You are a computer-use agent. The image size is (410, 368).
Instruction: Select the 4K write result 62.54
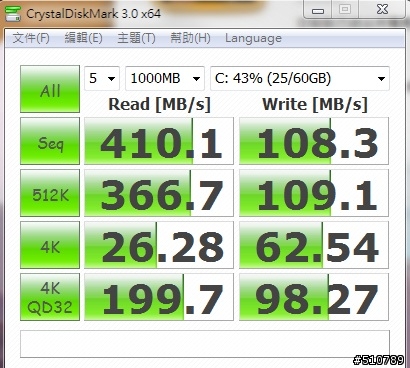pos(314,245)
